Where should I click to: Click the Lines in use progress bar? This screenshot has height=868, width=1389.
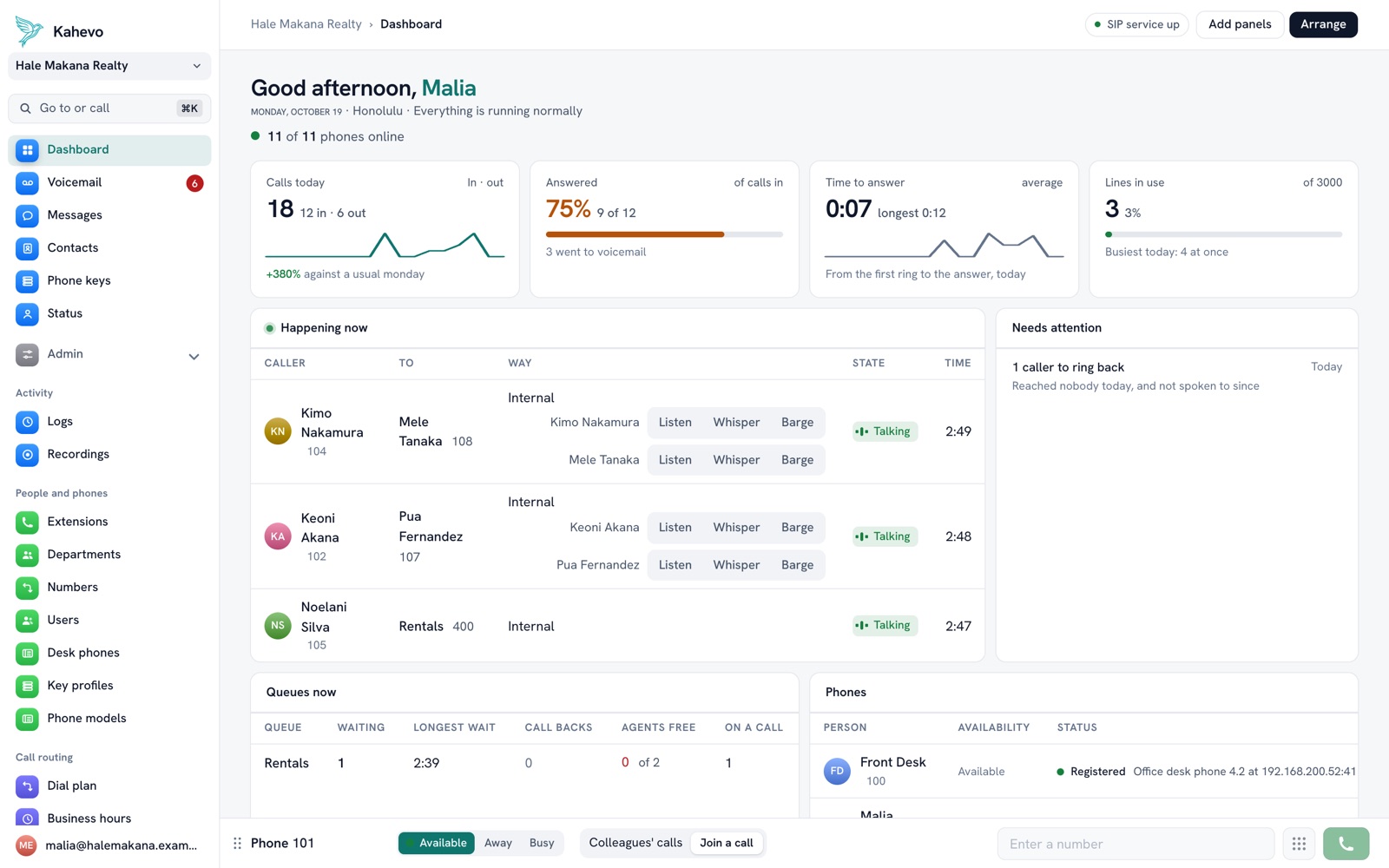click(x=1223, y=234)
